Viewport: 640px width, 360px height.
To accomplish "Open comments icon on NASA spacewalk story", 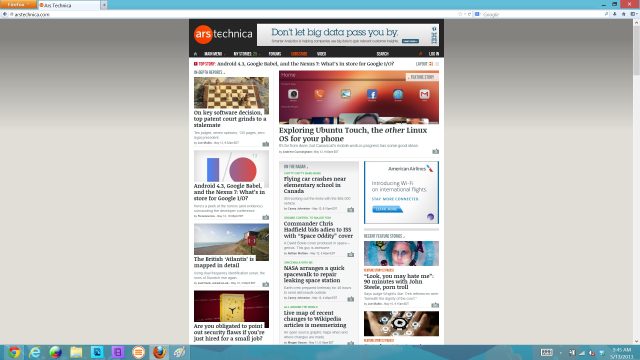I will (351, 299).
